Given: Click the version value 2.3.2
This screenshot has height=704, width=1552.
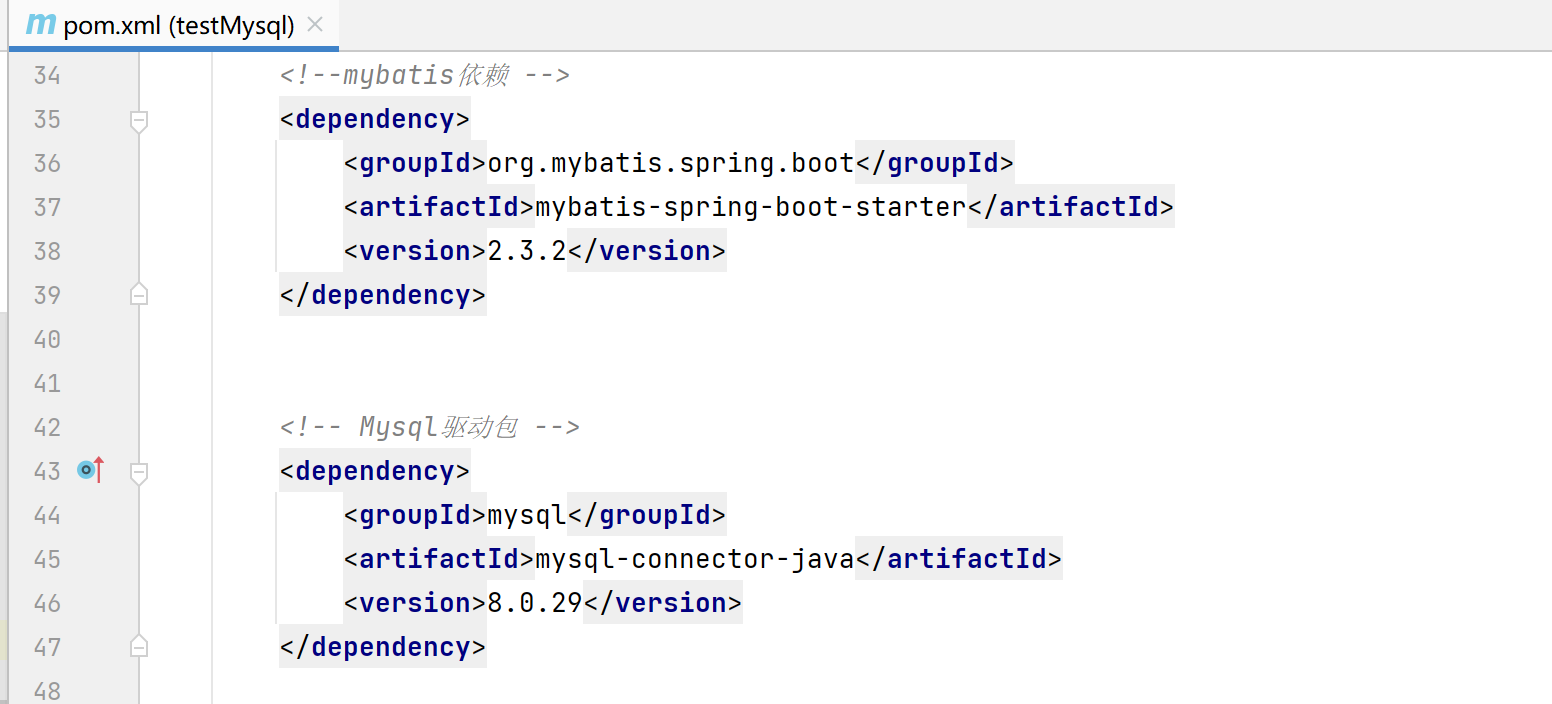Looking at the screenshot, I should 527,251.
